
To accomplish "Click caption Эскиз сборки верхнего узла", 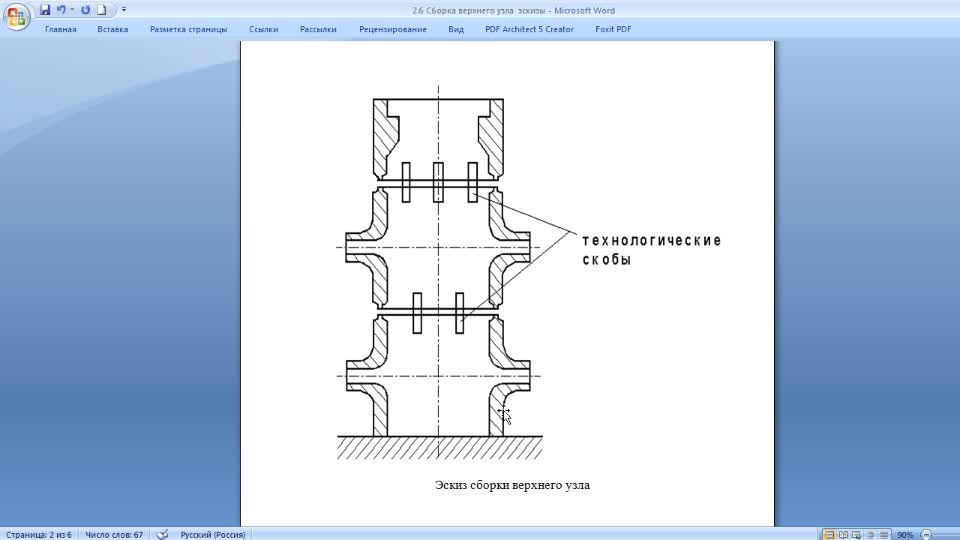I will click(512, 485).
